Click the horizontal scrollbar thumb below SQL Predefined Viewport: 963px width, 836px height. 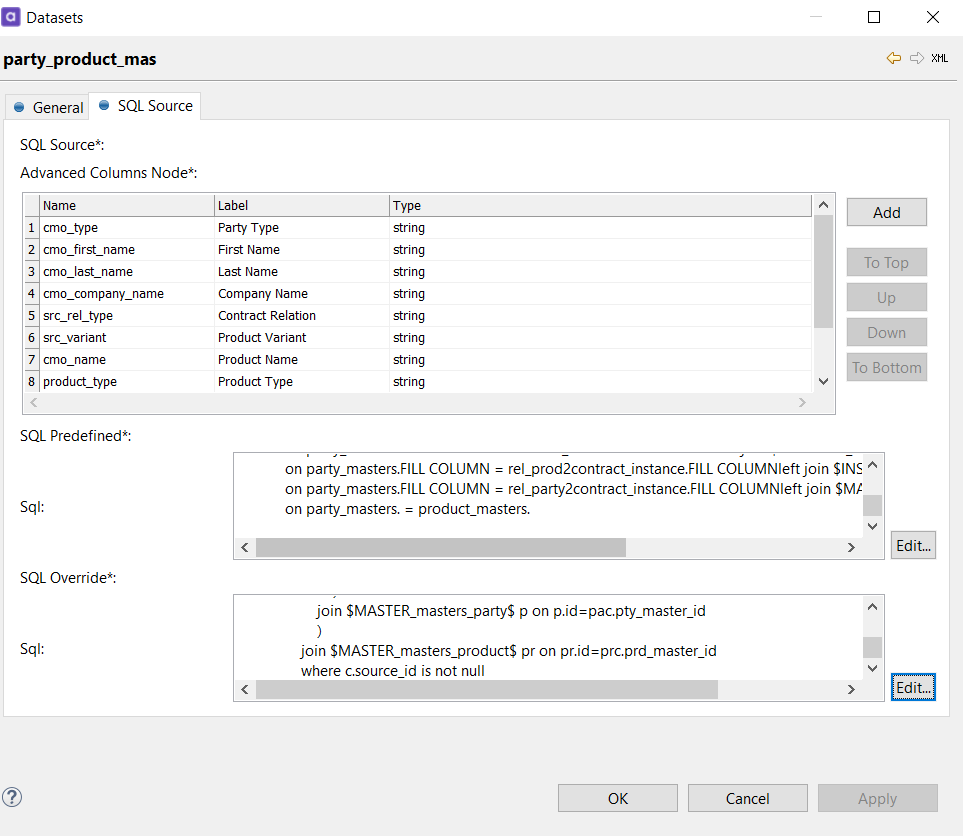440,548
